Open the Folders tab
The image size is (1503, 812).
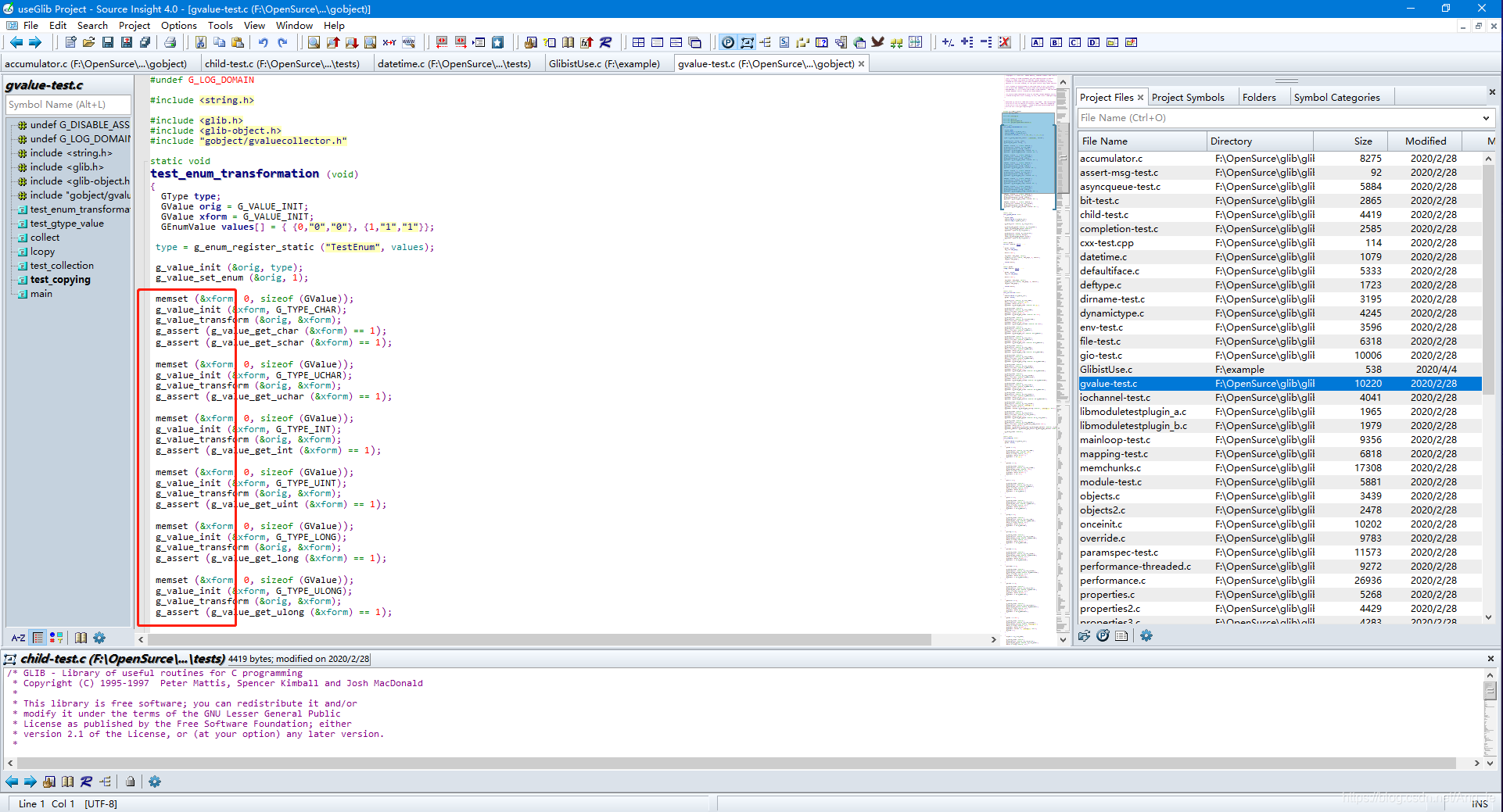(x=1259, y=98)
